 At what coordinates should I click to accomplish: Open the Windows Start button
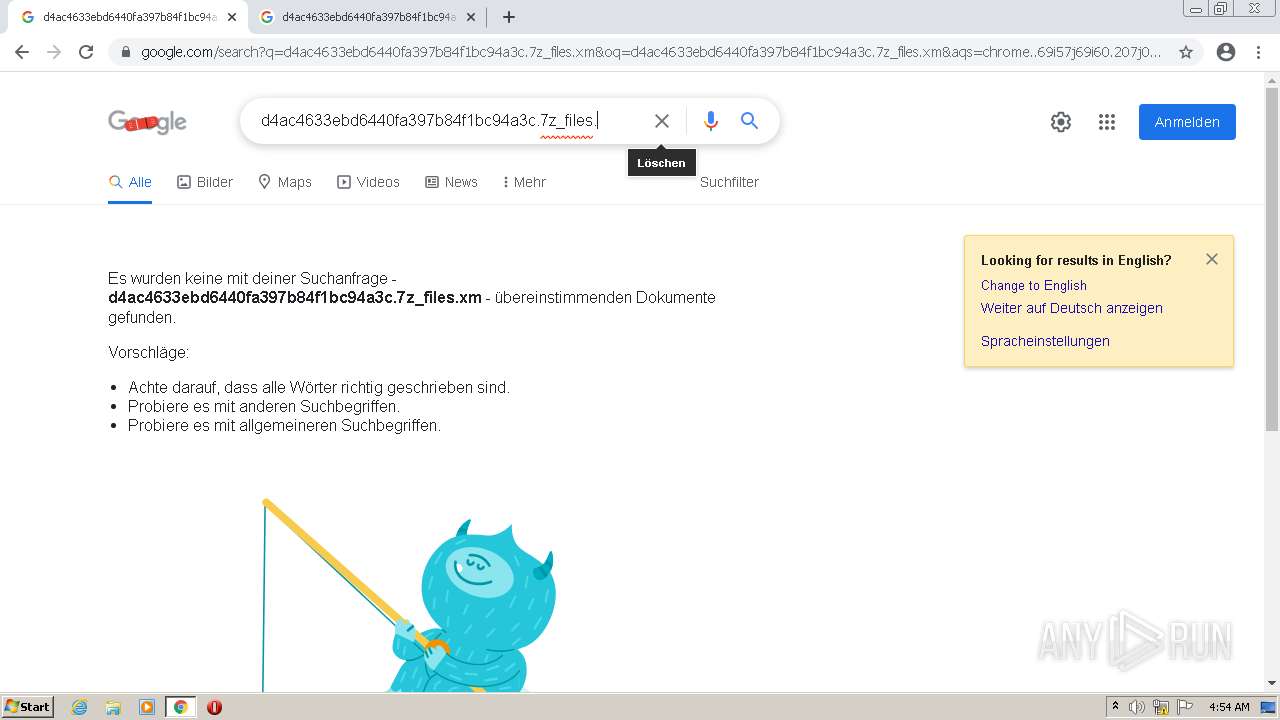27,707
